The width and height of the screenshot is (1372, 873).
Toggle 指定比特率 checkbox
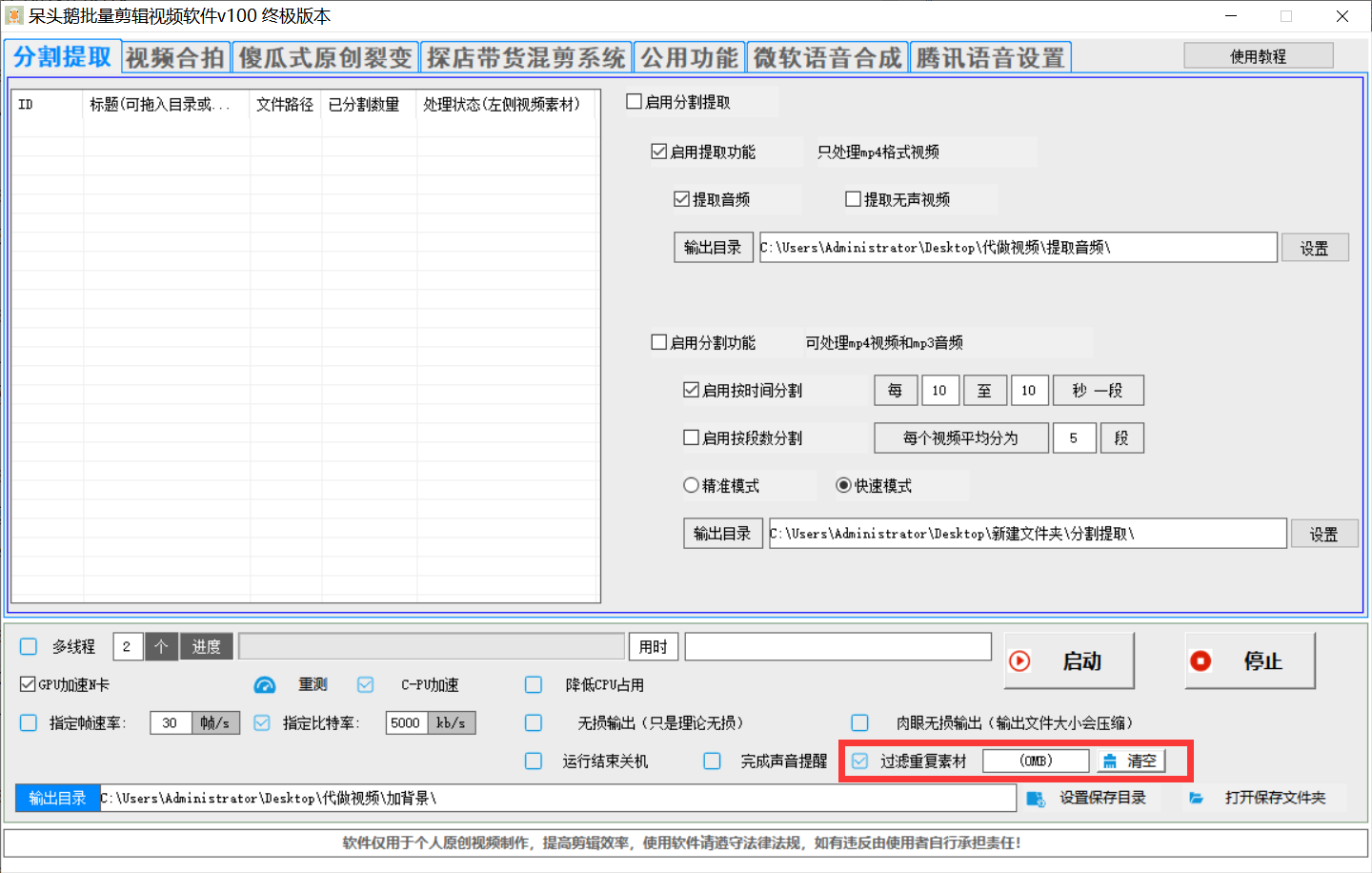(262, 722)
